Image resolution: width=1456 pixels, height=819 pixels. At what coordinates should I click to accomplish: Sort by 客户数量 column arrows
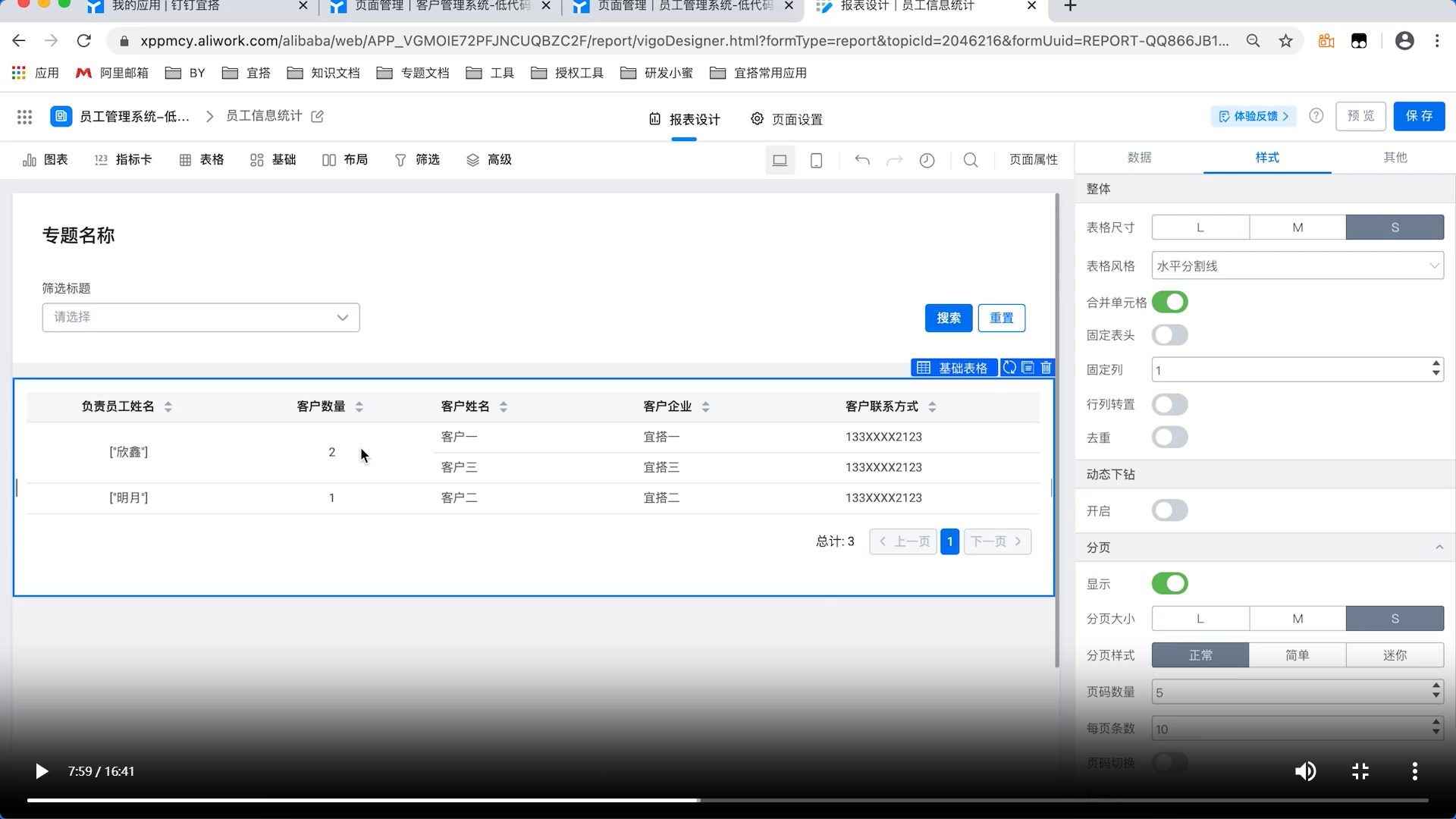tap(359, 406)
